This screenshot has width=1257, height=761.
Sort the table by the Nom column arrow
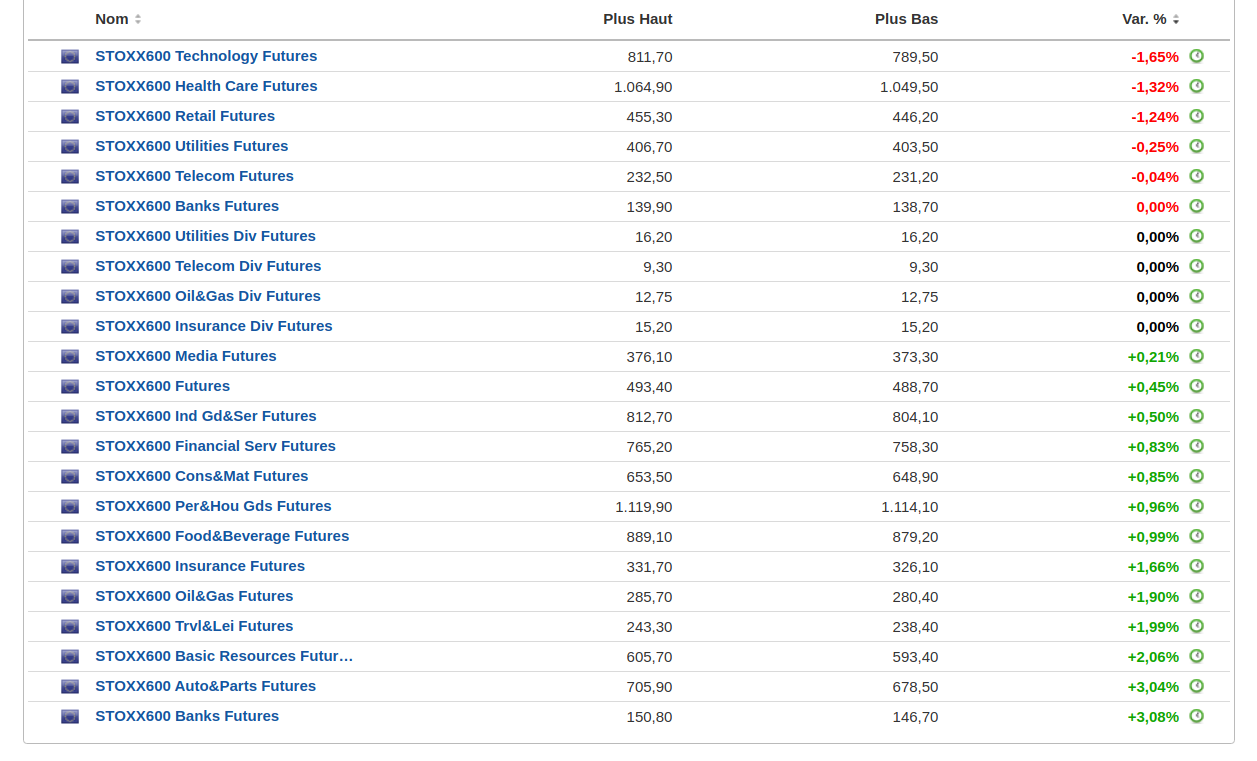pyautogui.click(x=138, y=19)
